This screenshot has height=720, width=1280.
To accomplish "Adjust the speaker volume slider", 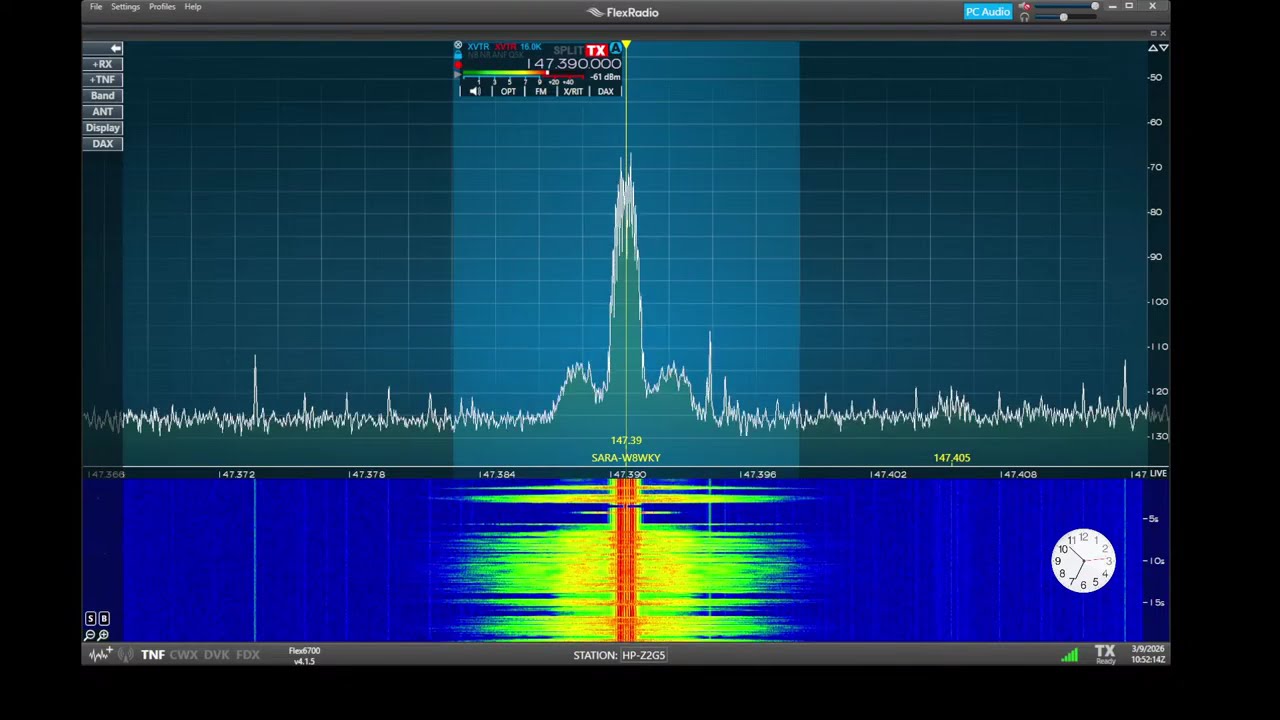I will click(1066, 6).
